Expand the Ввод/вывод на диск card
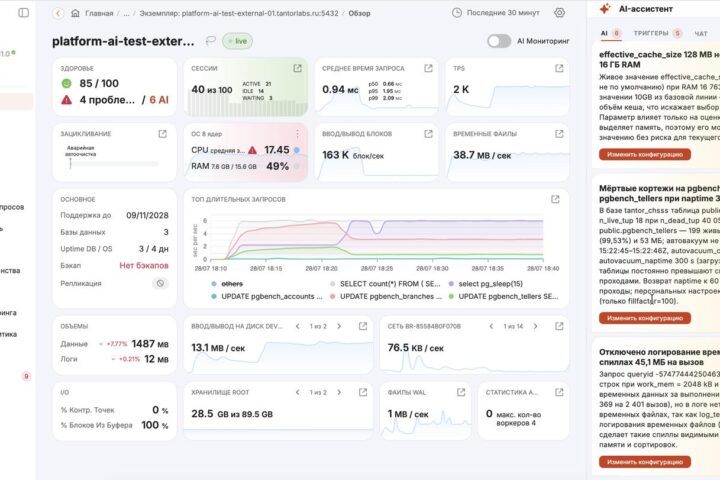The image size is (720, 480). coord(363,326)
